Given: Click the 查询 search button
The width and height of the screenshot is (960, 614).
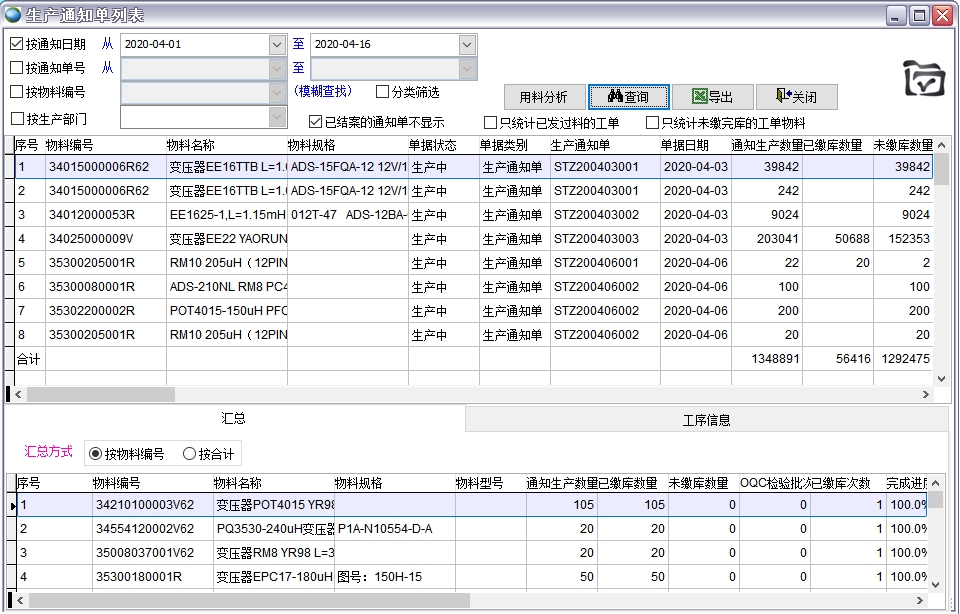Looking at the screenshot, I should coord(627,97).
